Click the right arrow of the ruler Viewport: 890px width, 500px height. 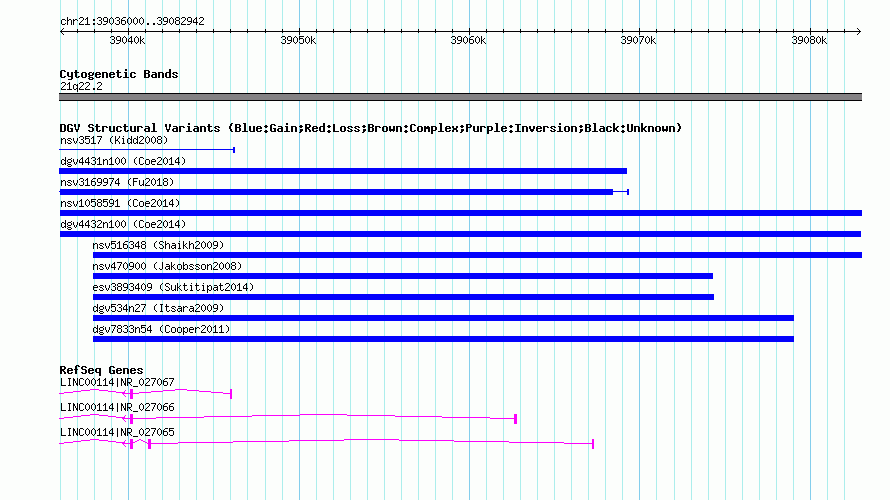pyautogui.click(x=858, y=31)
